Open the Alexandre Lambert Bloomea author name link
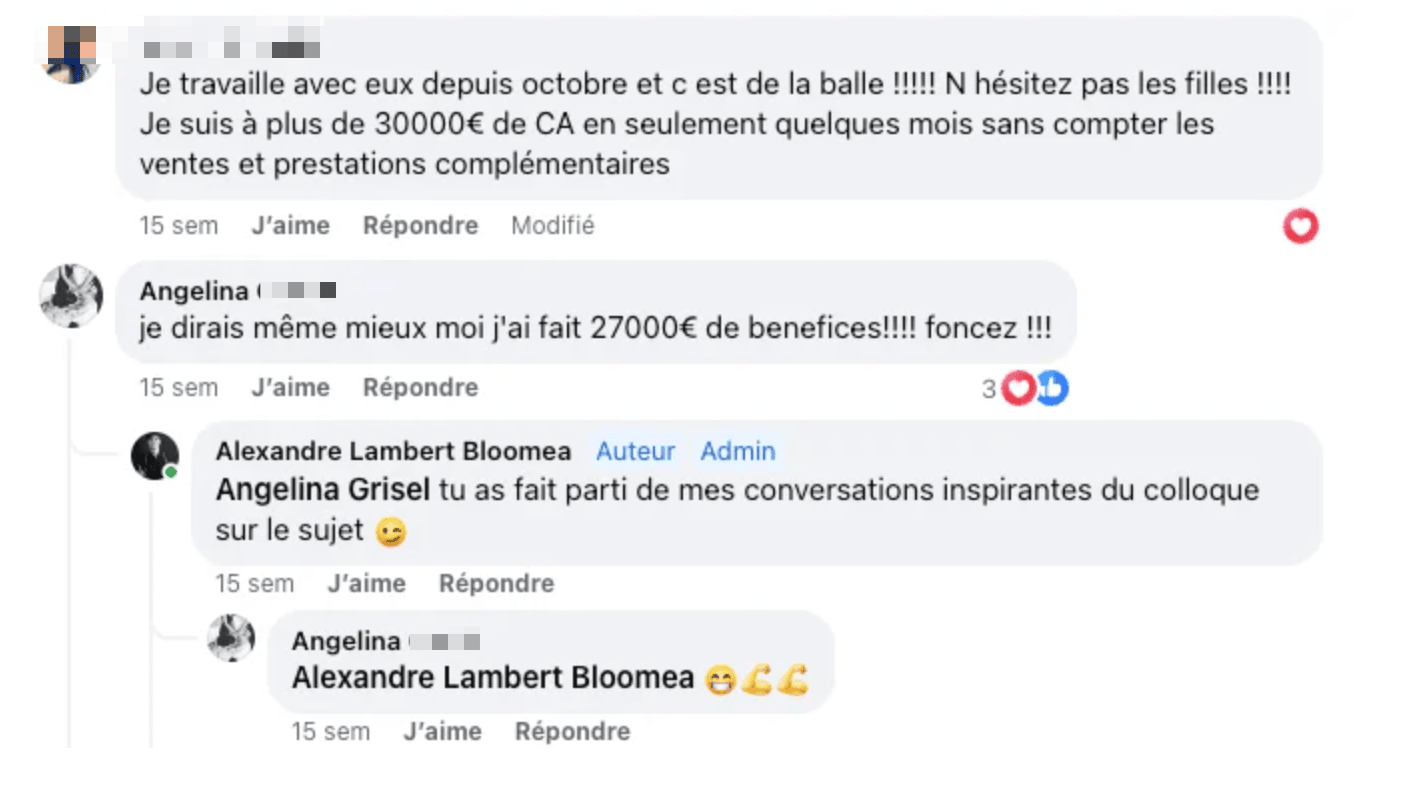This screenshot has height=794, width=1420. (x=393, y=452)
